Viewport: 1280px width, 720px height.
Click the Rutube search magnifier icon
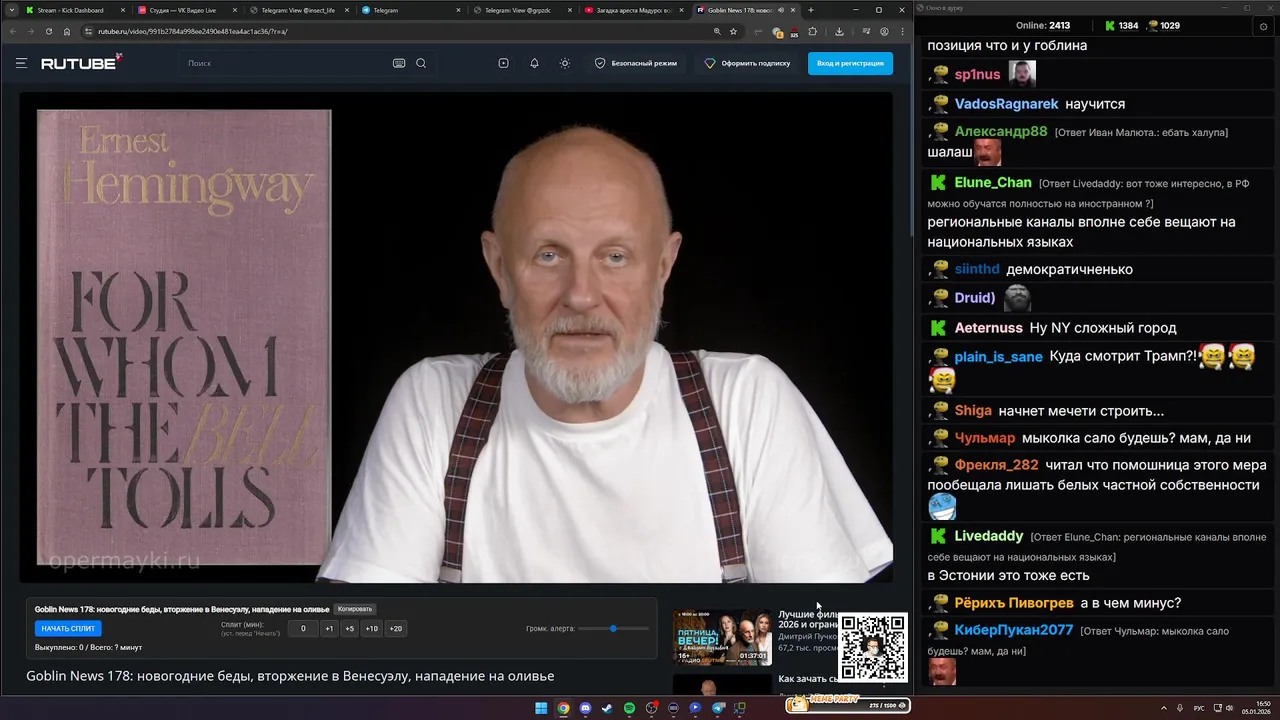click(x=421, y=63)
